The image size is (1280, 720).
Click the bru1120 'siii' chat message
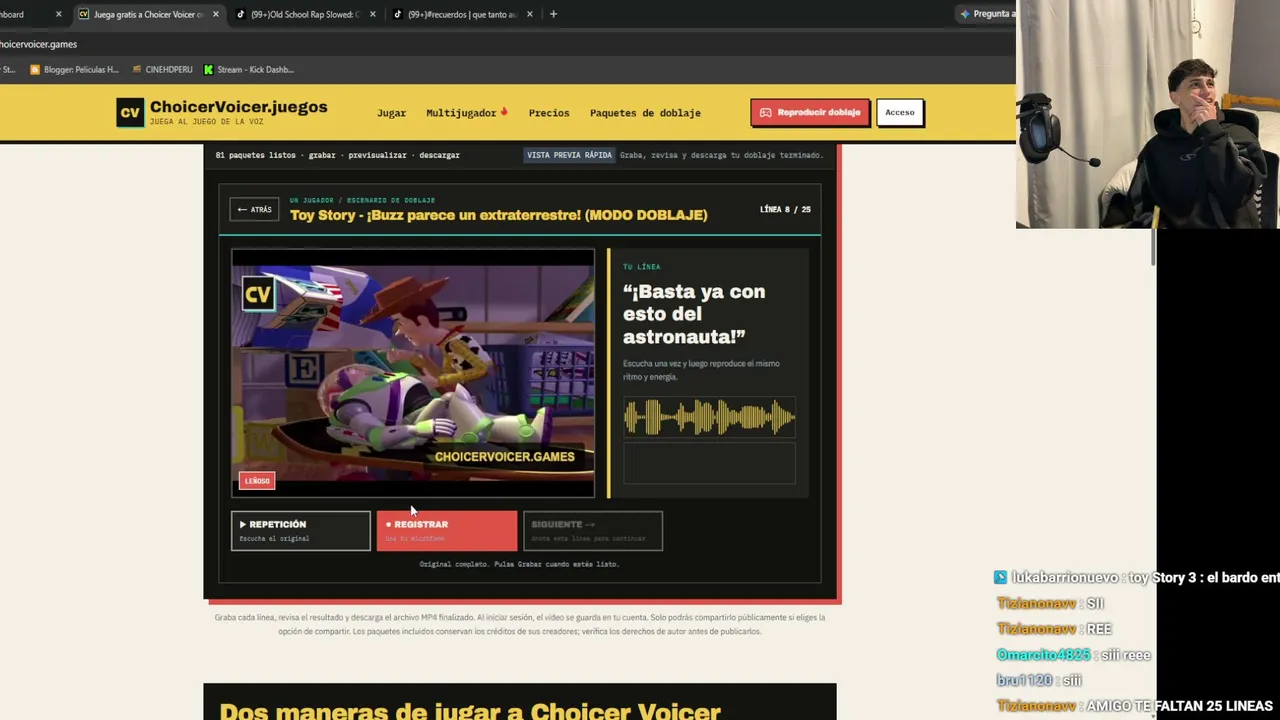[1039, 680]
